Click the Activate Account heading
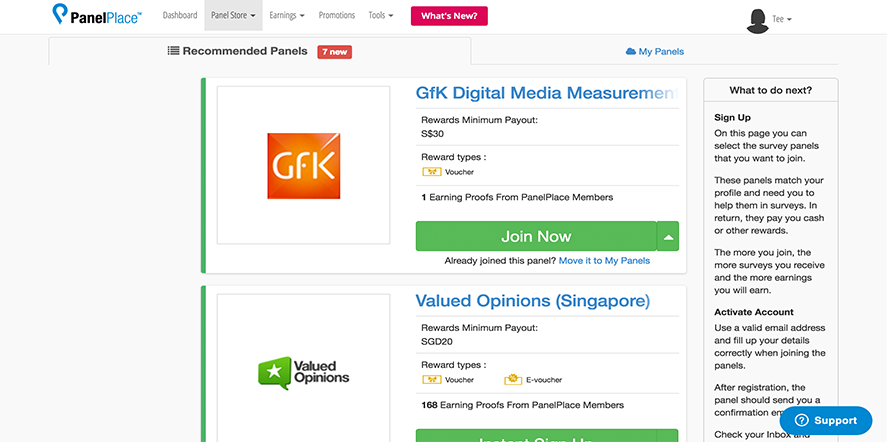The height and width of the screenshot is (442, 887). coord(753,312)
